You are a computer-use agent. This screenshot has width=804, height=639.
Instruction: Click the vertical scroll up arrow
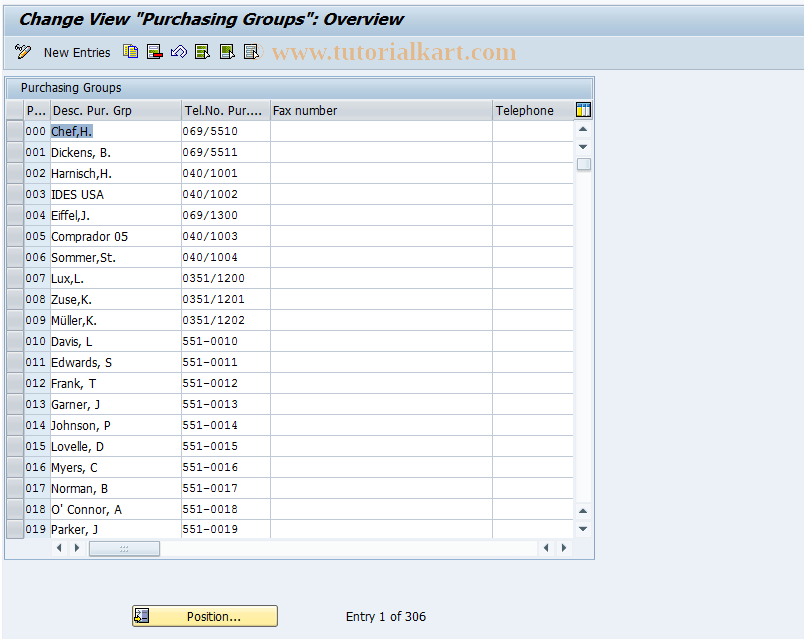click(583, 129)
